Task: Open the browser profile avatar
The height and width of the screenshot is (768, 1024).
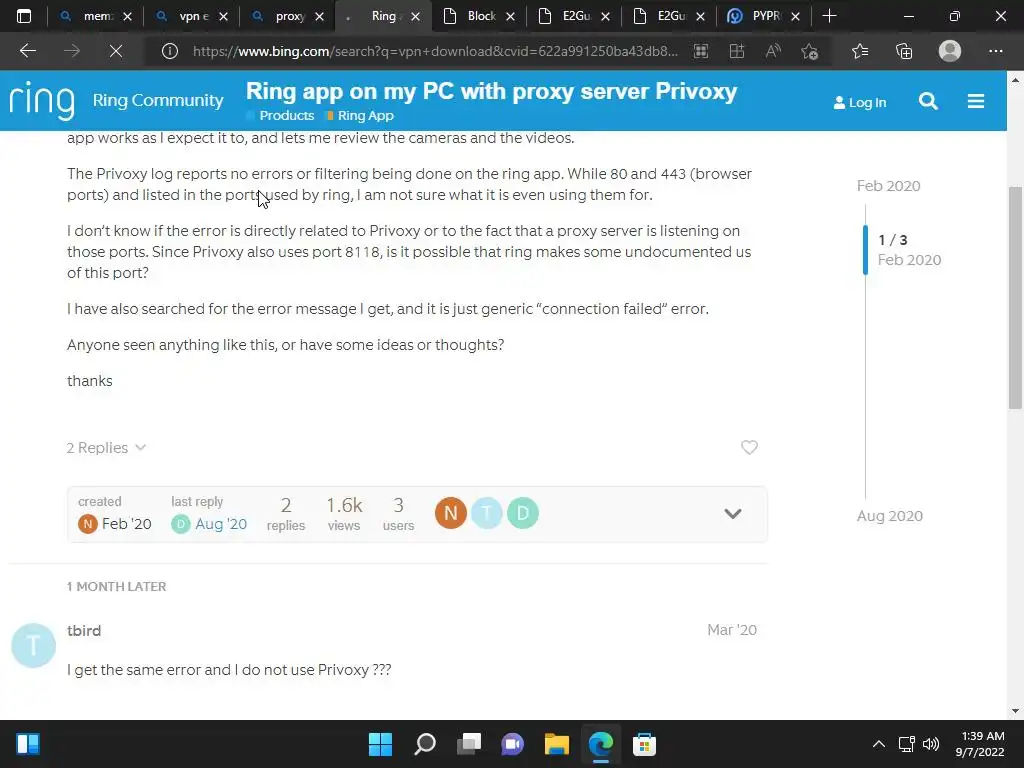Action: click(x=950, y=51)
